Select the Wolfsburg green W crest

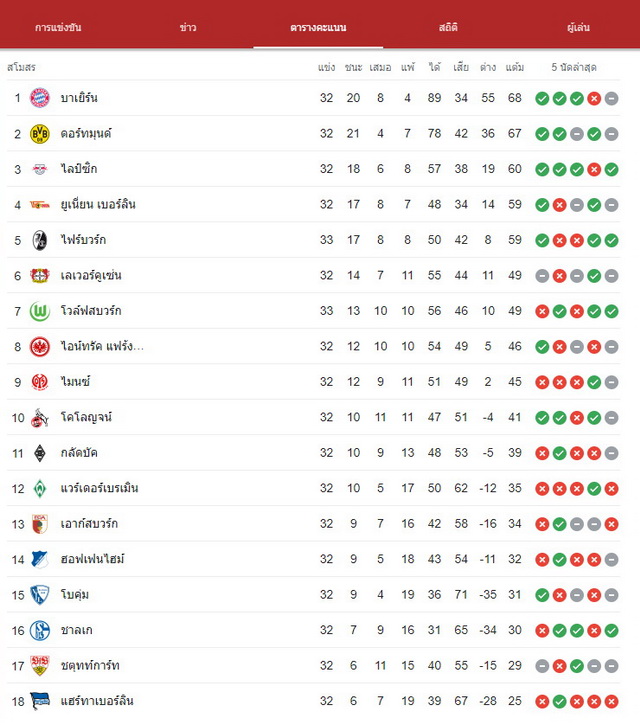[40, 311]
